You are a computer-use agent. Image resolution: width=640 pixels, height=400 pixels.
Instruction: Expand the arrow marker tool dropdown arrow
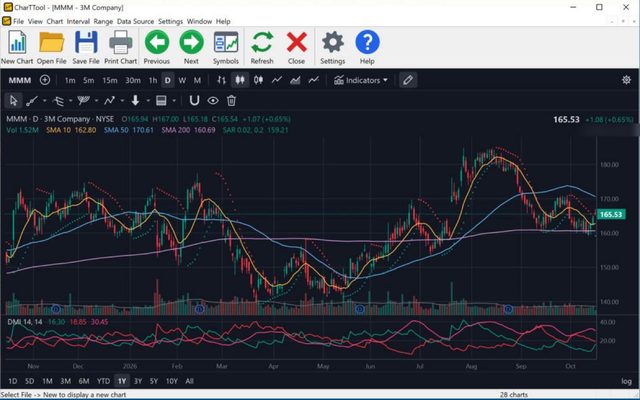click(148, 101)
